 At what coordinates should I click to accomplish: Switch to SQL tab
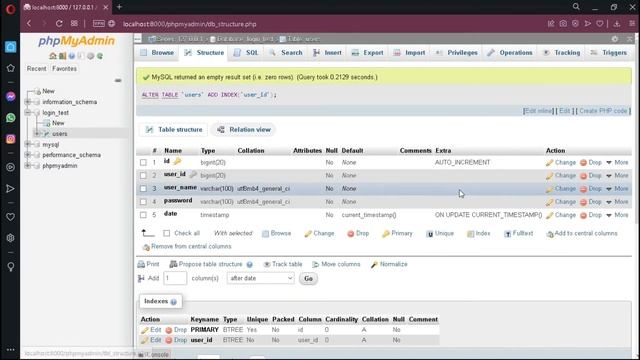[247, 53]
